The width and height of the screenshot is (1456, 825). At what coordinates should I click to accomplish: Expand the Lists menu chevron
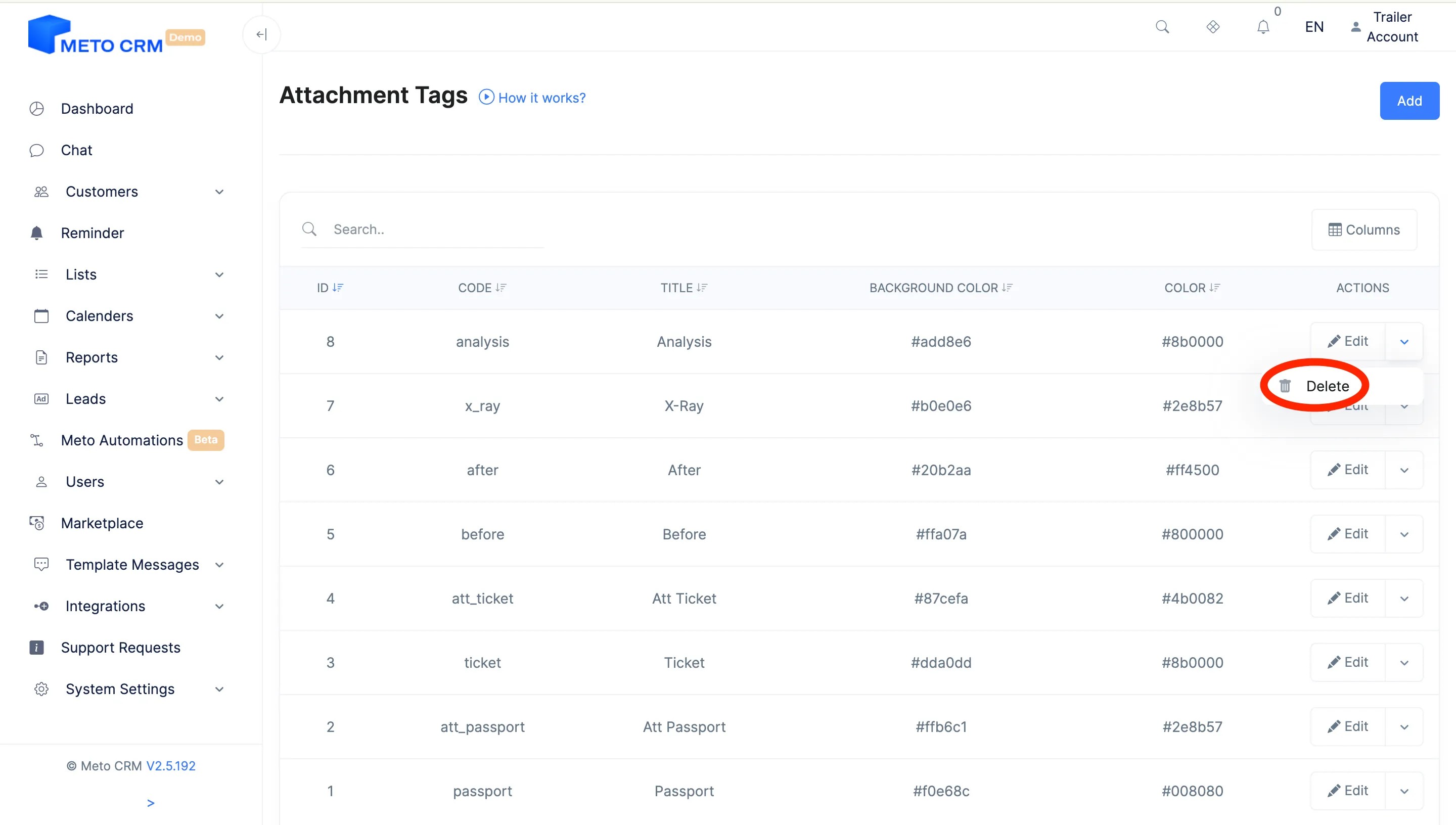click(219, 274)
